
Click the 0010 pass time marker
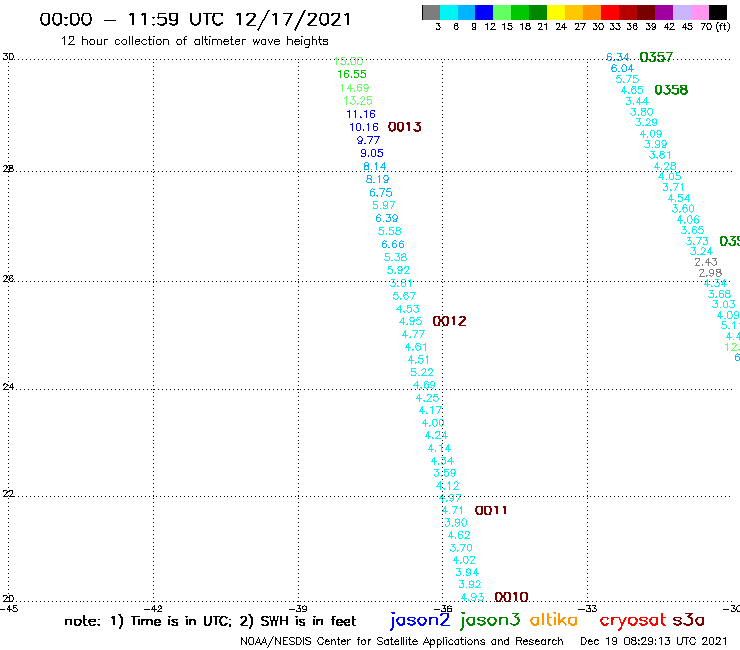(x=511, y=597)
